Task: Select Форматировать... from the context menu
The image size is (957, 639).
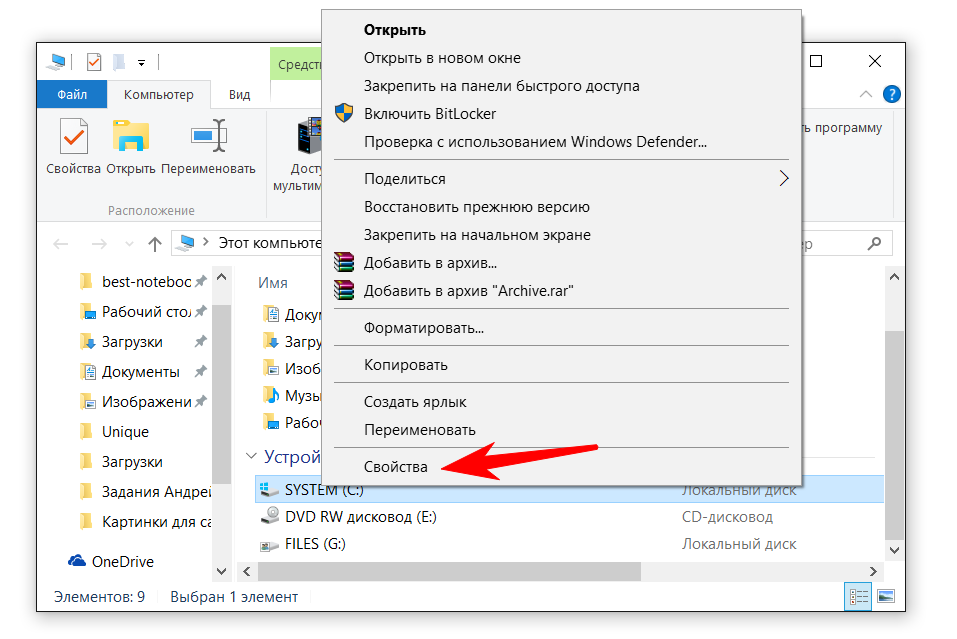Action: click(x=423, y=328)
